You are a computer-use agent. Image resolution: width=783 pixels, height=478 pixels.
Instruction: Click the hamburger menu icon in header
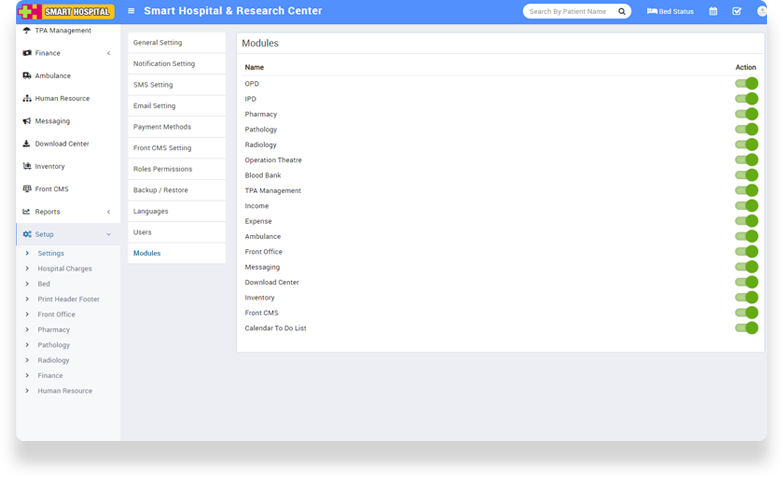131,11
